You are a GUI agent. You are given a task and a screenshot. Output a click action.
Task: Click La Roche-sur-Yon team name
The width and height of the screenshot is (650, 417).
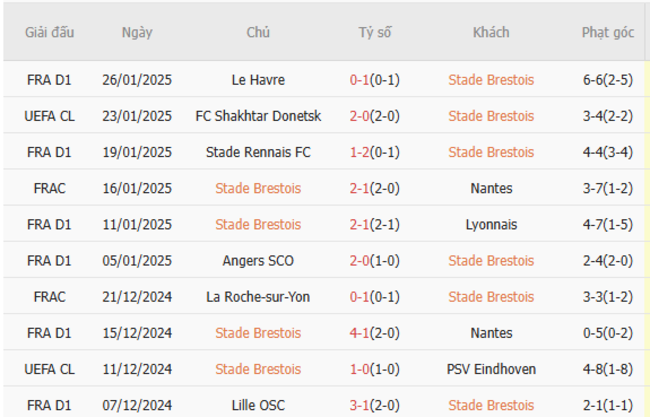(x=258, y=296)
